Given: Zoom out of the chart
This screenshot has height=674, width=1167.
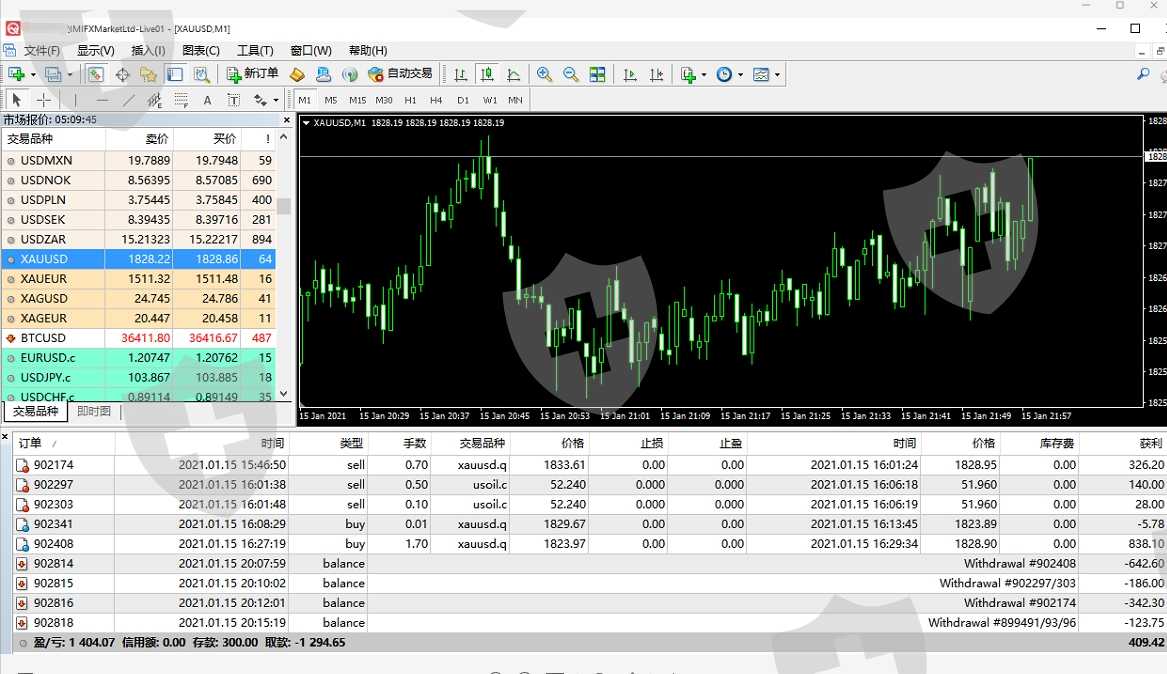Looking at the screenshot, I should (571, 74).
